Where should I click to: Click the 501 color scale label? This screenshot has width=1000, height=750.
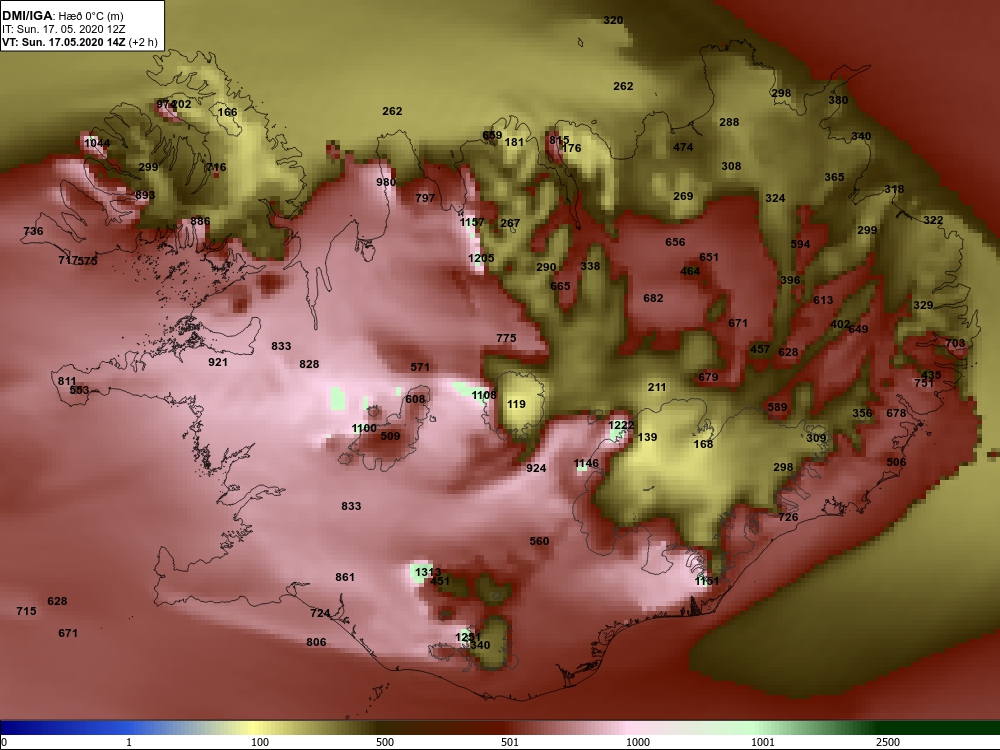510,742
